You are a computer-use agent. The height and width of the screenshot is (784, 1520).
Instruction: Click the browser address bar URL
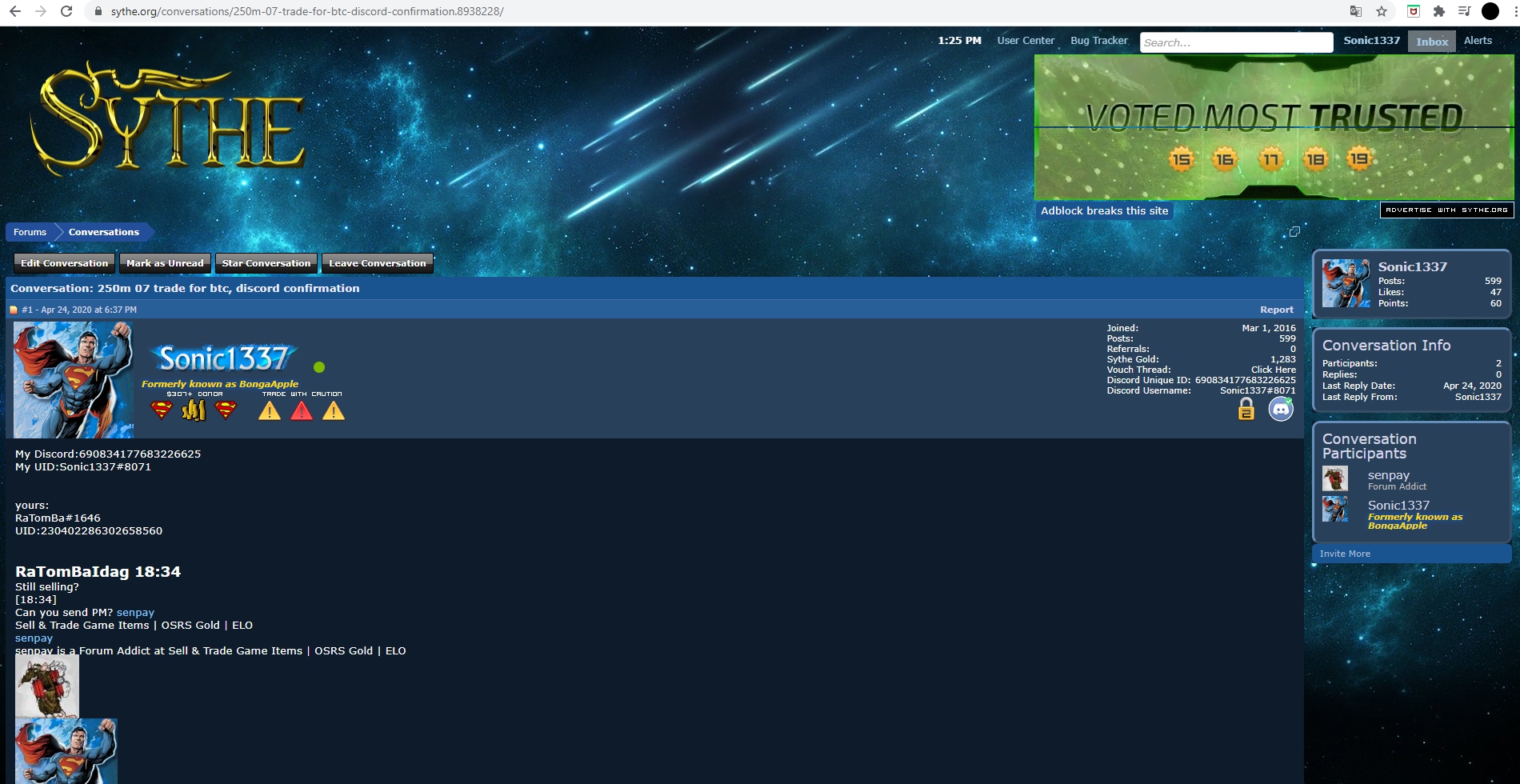coord(307,11)
